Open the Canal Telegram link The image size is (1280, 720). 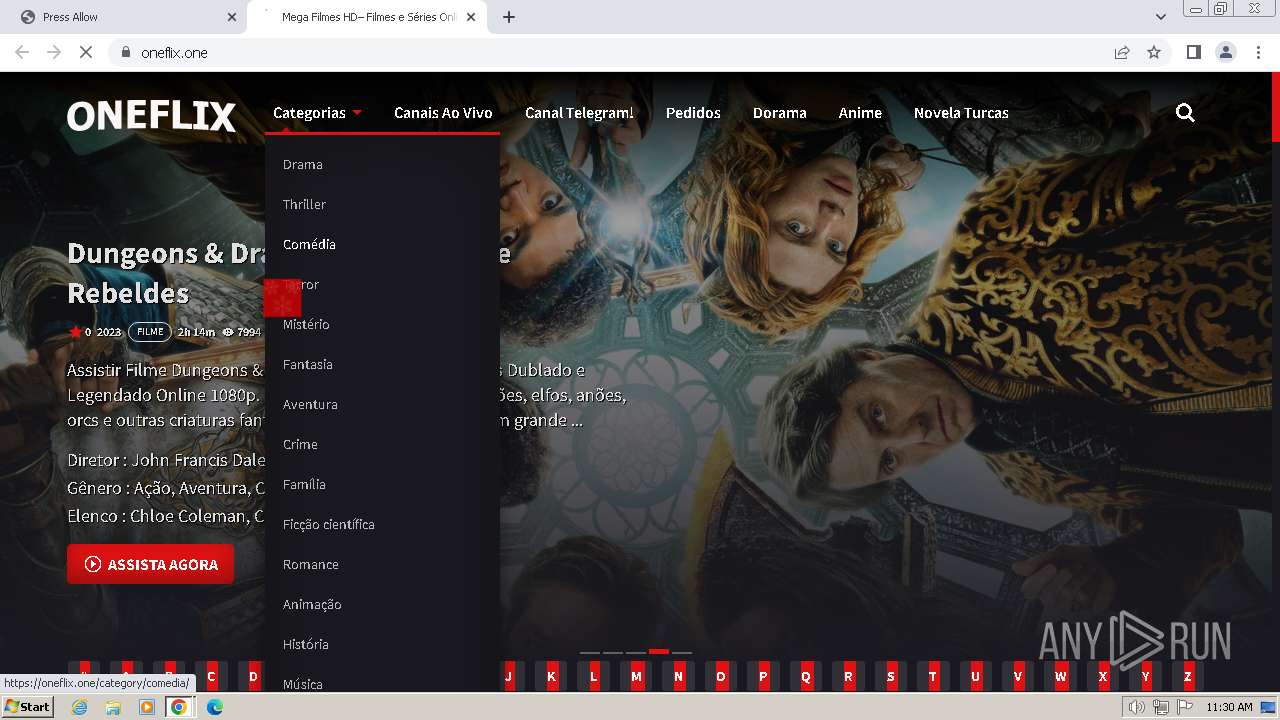[x=579, y=113]
